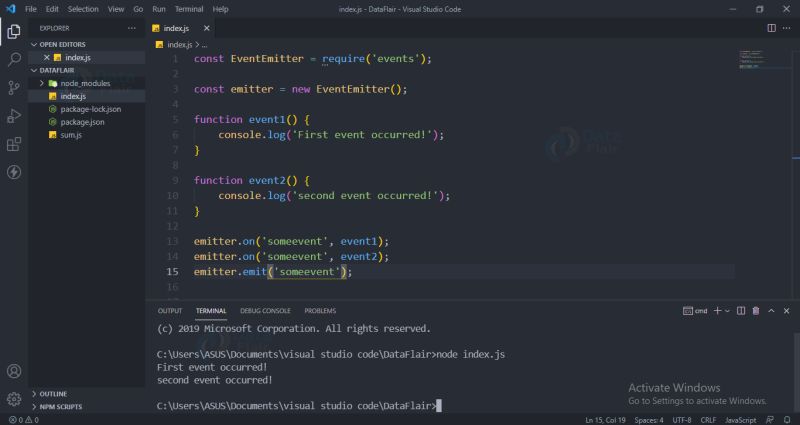Open the Run menu
The width and height of the screenshot is (800, 425).
click(159, 9)
